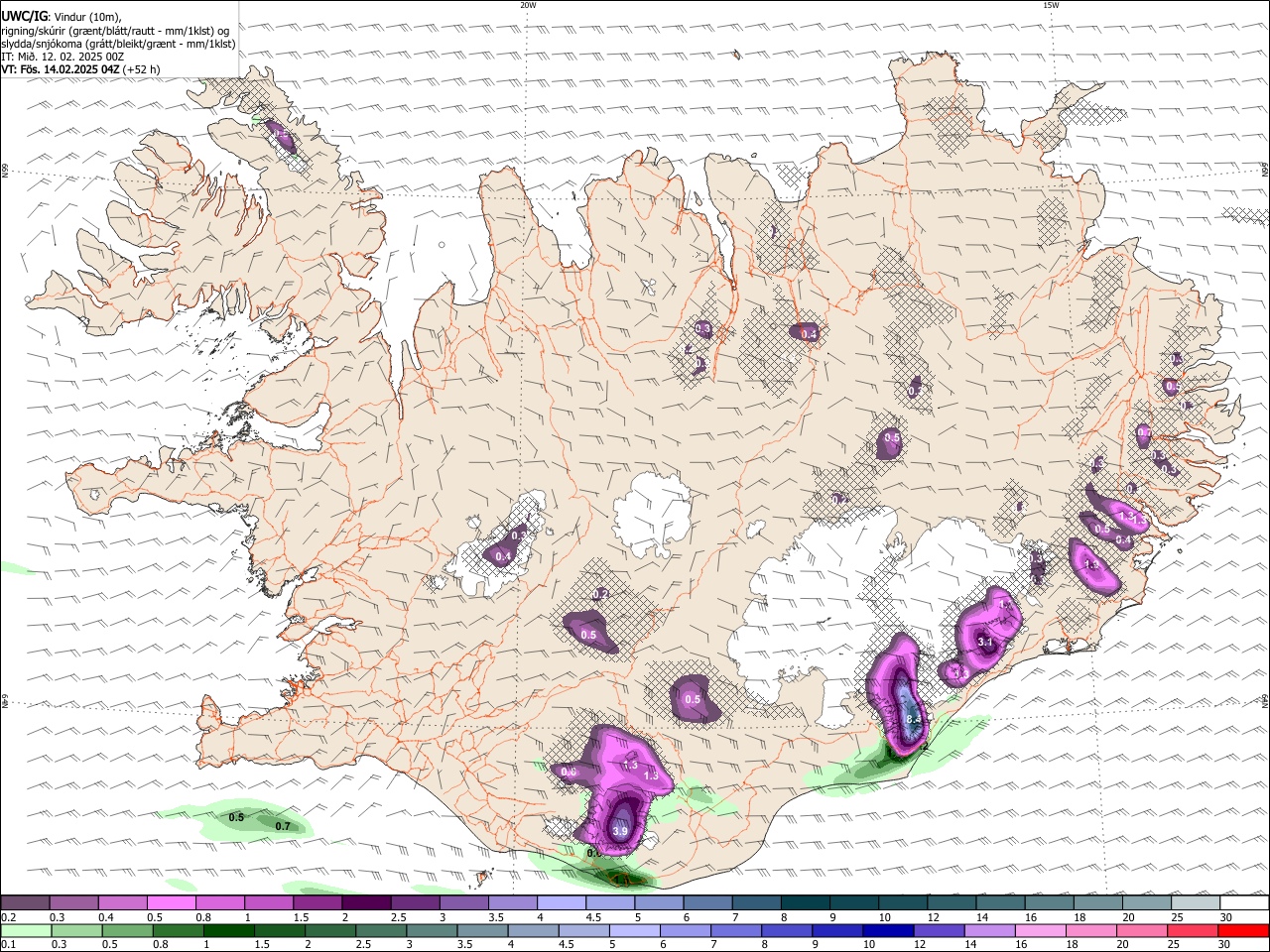Pick pale green rain swatch between 0.1 and 0.3
Image resolution: width=1270 pixels, height=952 pixels.
tap(25, 930)
